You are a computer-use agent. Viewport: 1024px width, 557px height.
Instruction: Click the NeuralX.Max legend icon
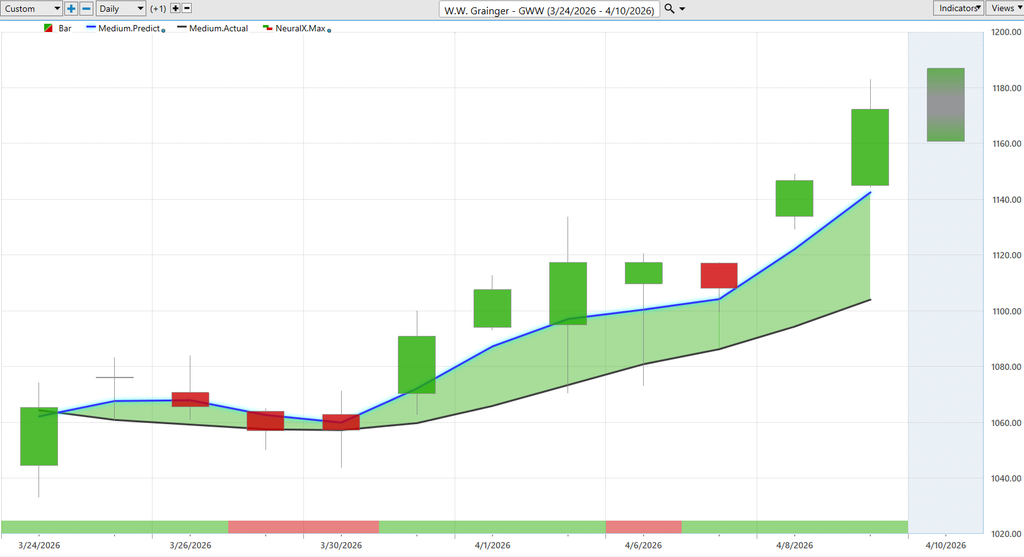click(267, 29)
